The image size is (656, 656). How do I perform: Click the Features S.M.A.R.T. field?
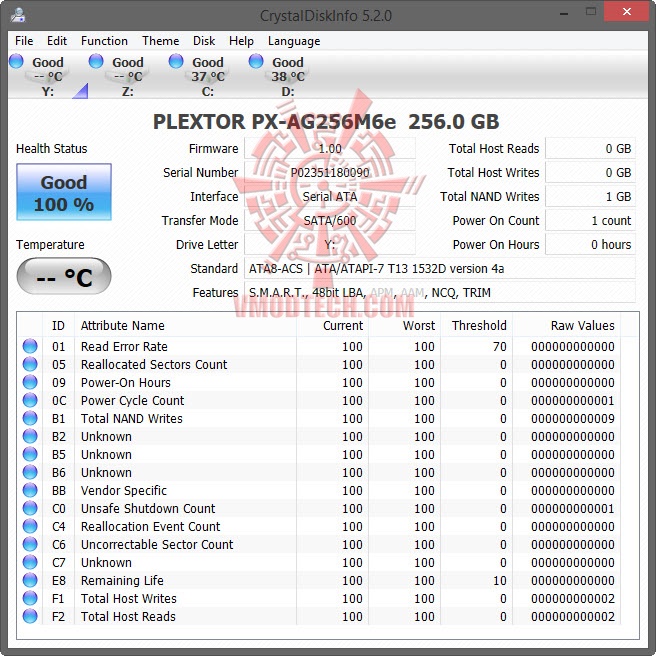pos(440,292)
